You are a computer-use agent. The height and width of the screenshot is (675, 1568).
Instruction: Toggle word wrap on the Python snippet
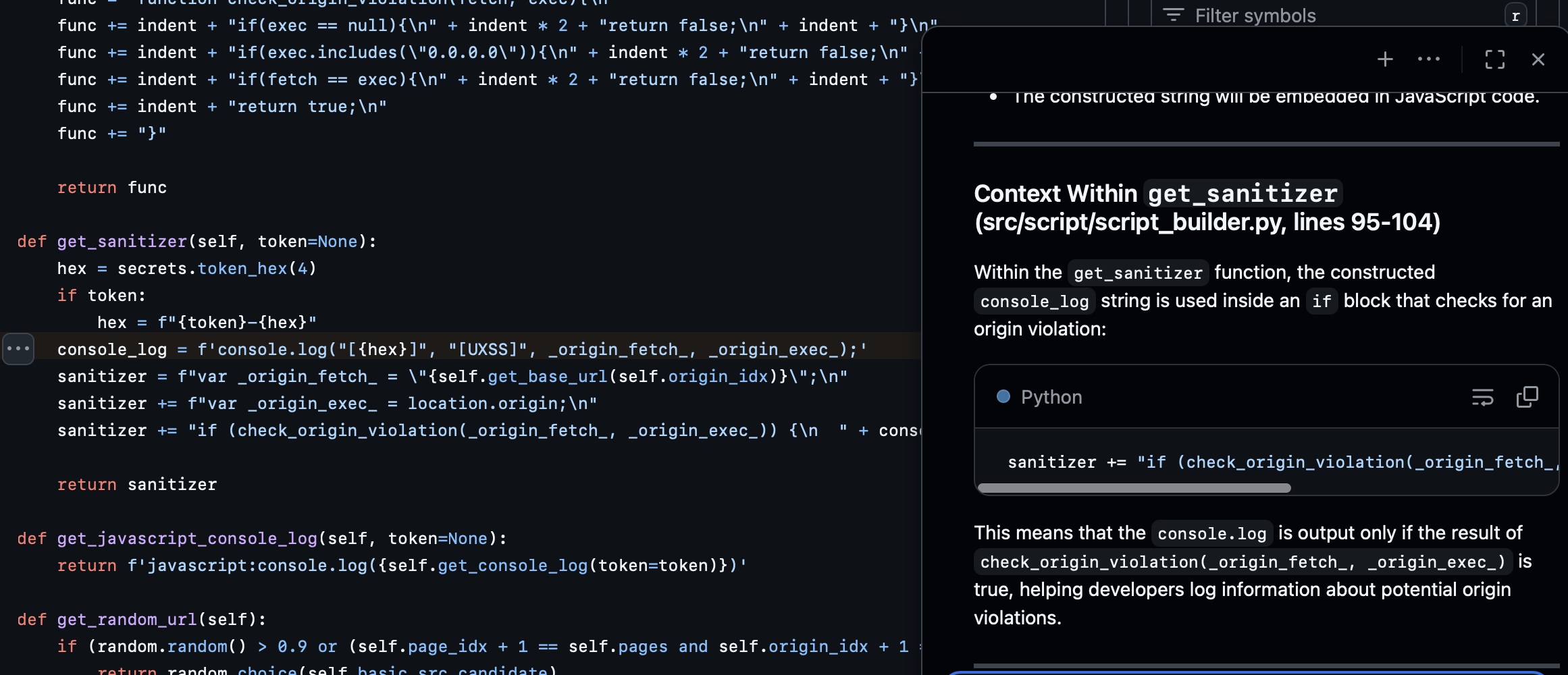[1483, 397]
